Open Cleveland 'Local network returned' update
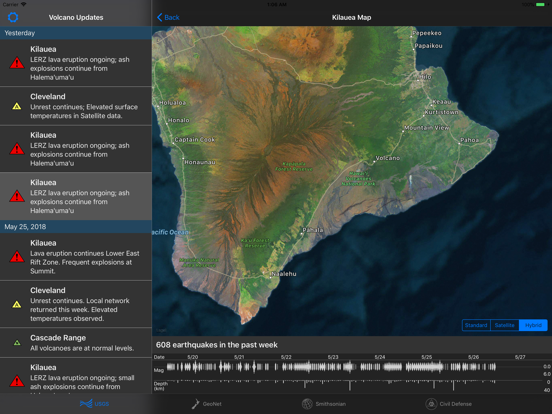 pos(76,304)
